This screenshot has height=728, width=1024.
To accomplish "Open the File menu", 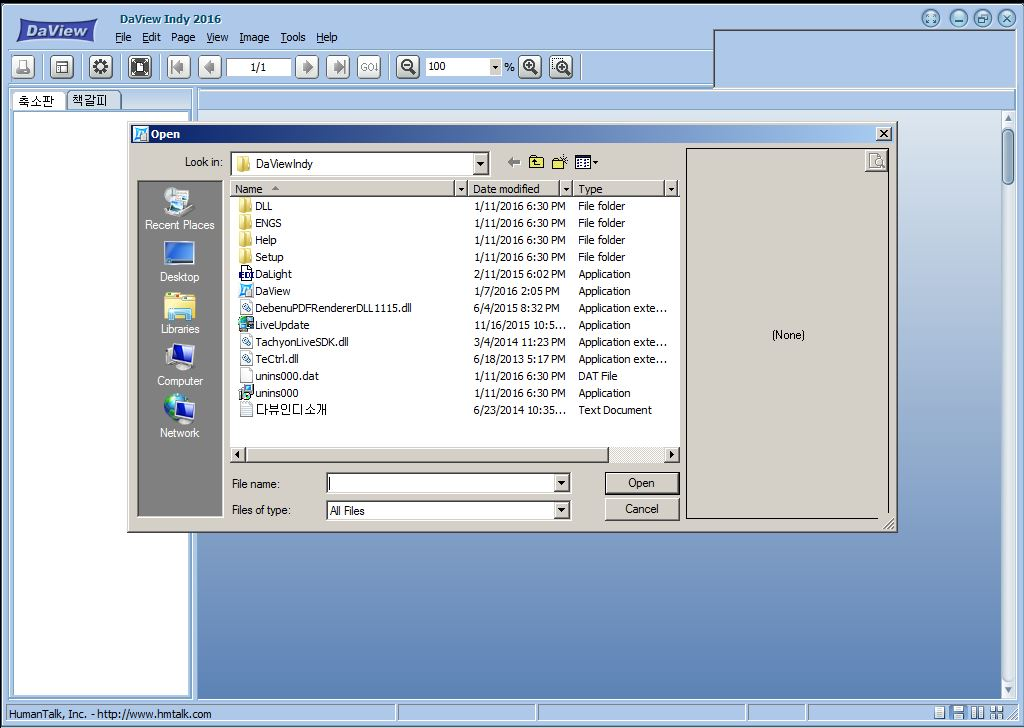I will coord(123,37).
